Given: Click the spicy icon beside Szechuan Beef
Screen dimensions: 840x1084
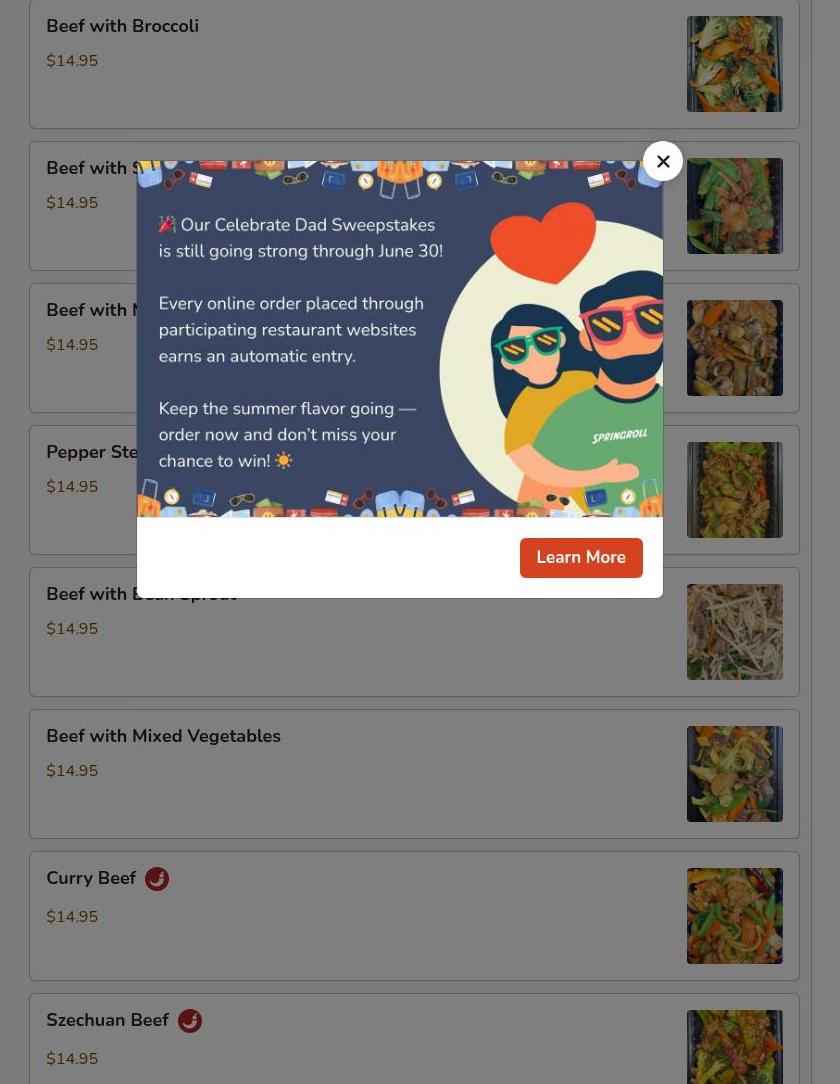Looking at the screenshot, I should [190, 1020].
